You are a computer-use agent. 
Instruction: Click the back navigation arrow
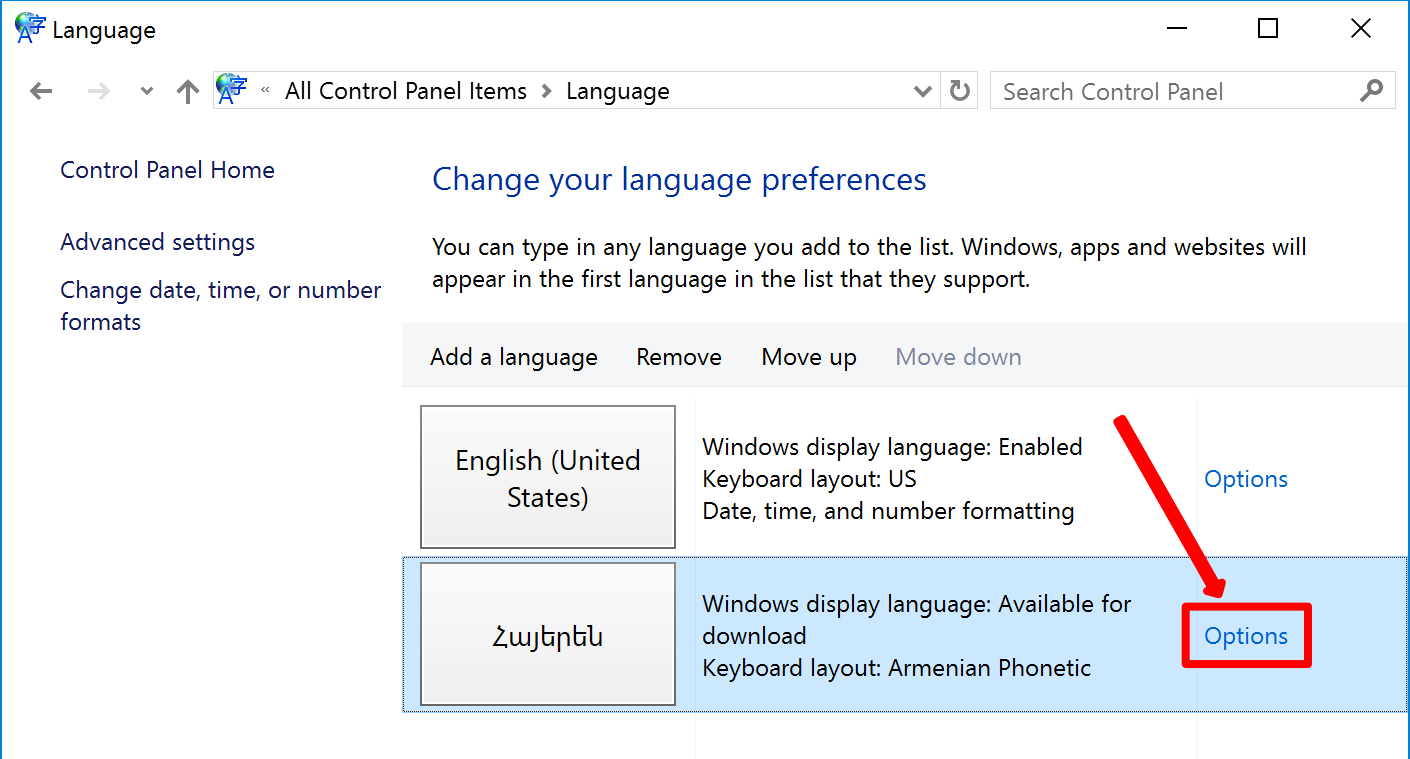tap(41, 92)
